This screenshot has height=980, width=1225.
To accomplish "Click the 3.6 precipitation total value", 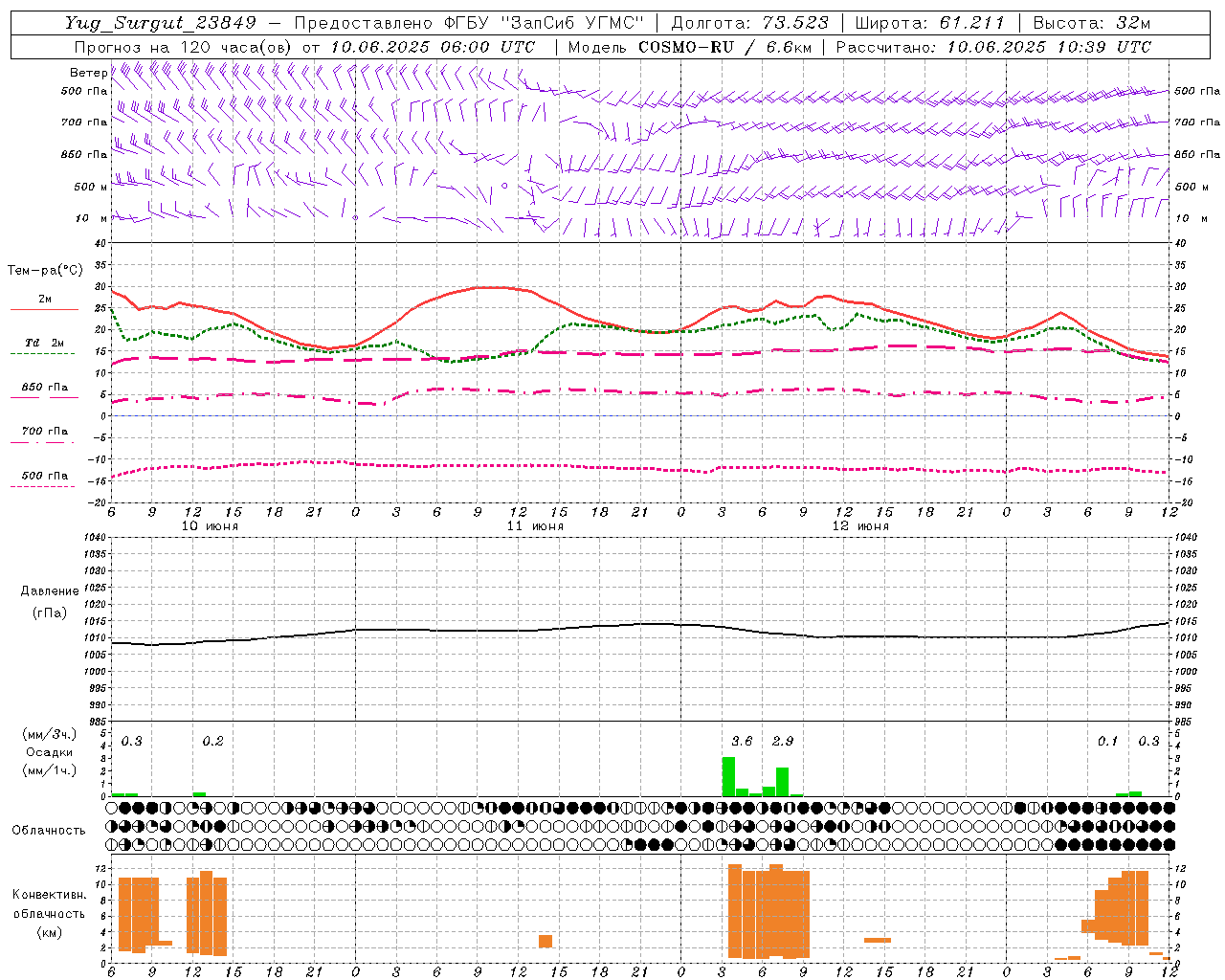I will (742, 741).
